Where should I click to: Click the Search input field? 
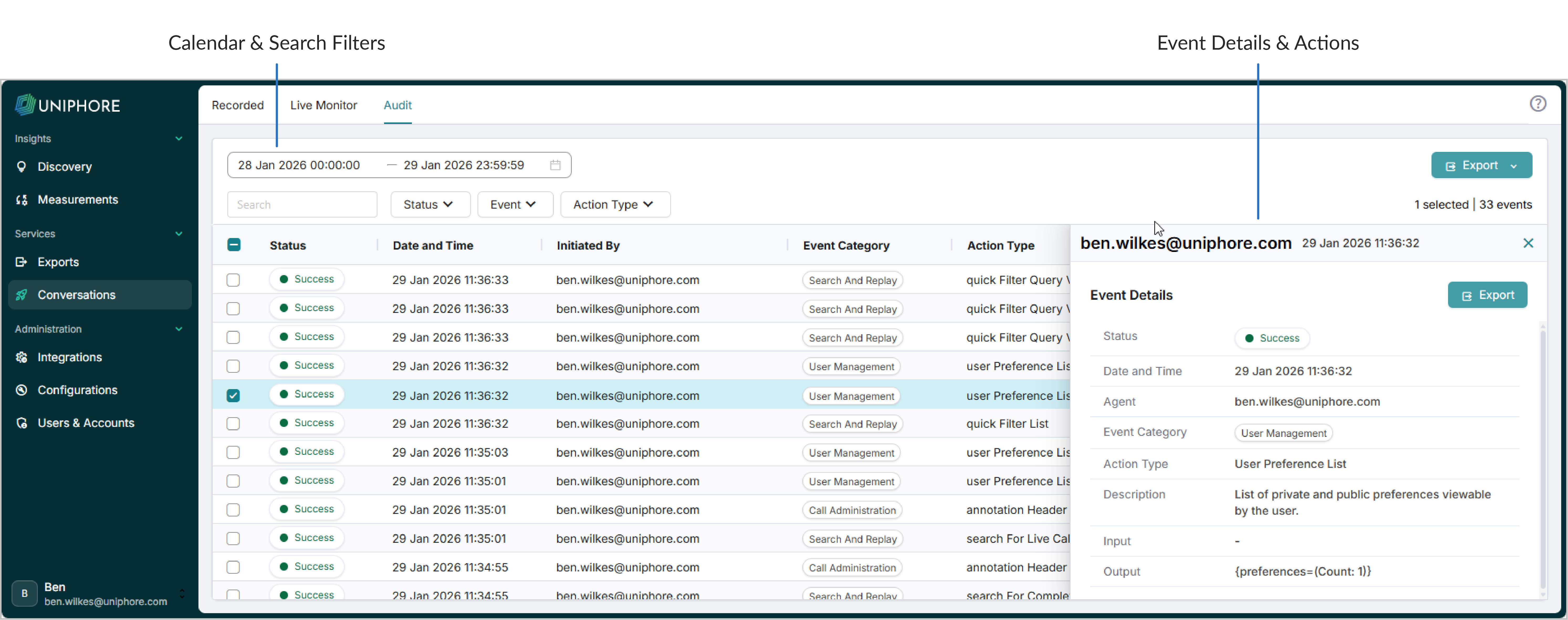pos(302,205)
